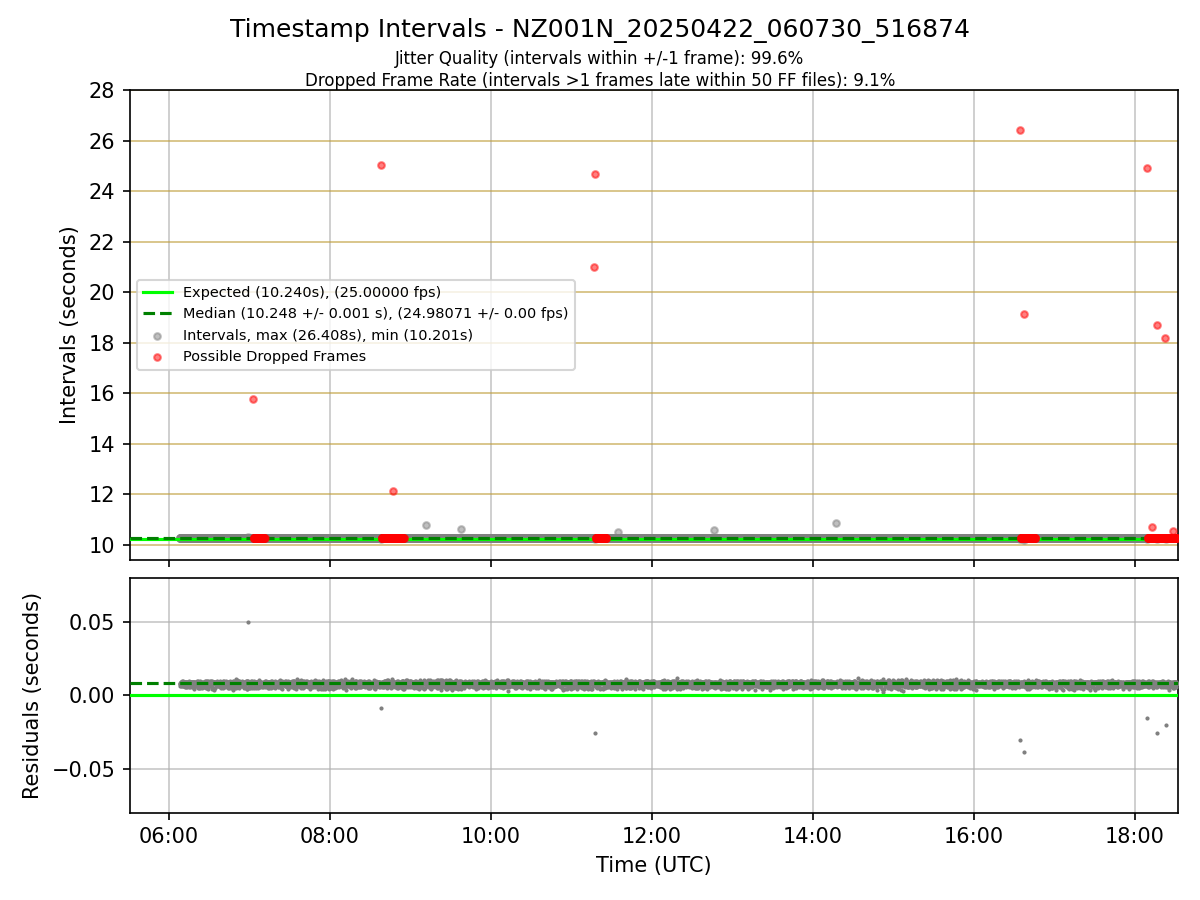The width and height of the screenshot is (1200, 900).
Task: Click the "10:00" x-axis tick label
Action: pos(490,834)
